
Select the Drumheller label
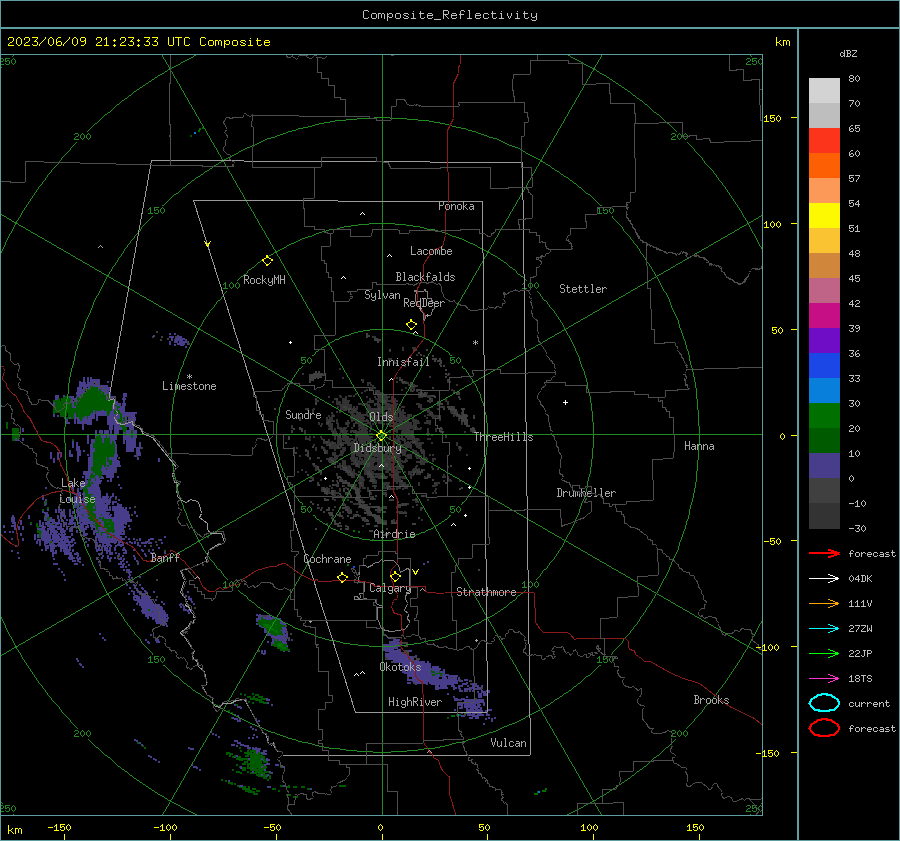click(586, 493)
